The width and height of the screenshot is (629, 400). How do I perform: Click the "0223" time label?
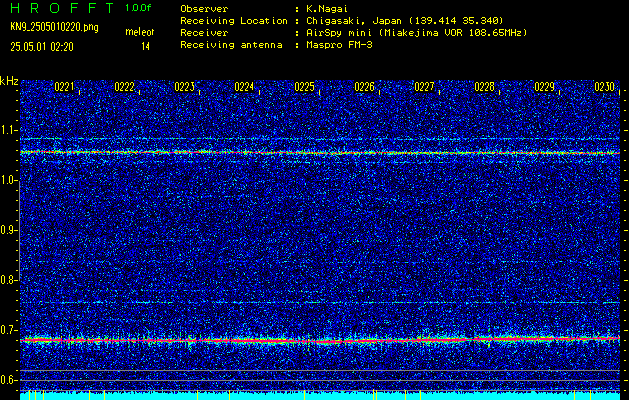coord(185,87)
